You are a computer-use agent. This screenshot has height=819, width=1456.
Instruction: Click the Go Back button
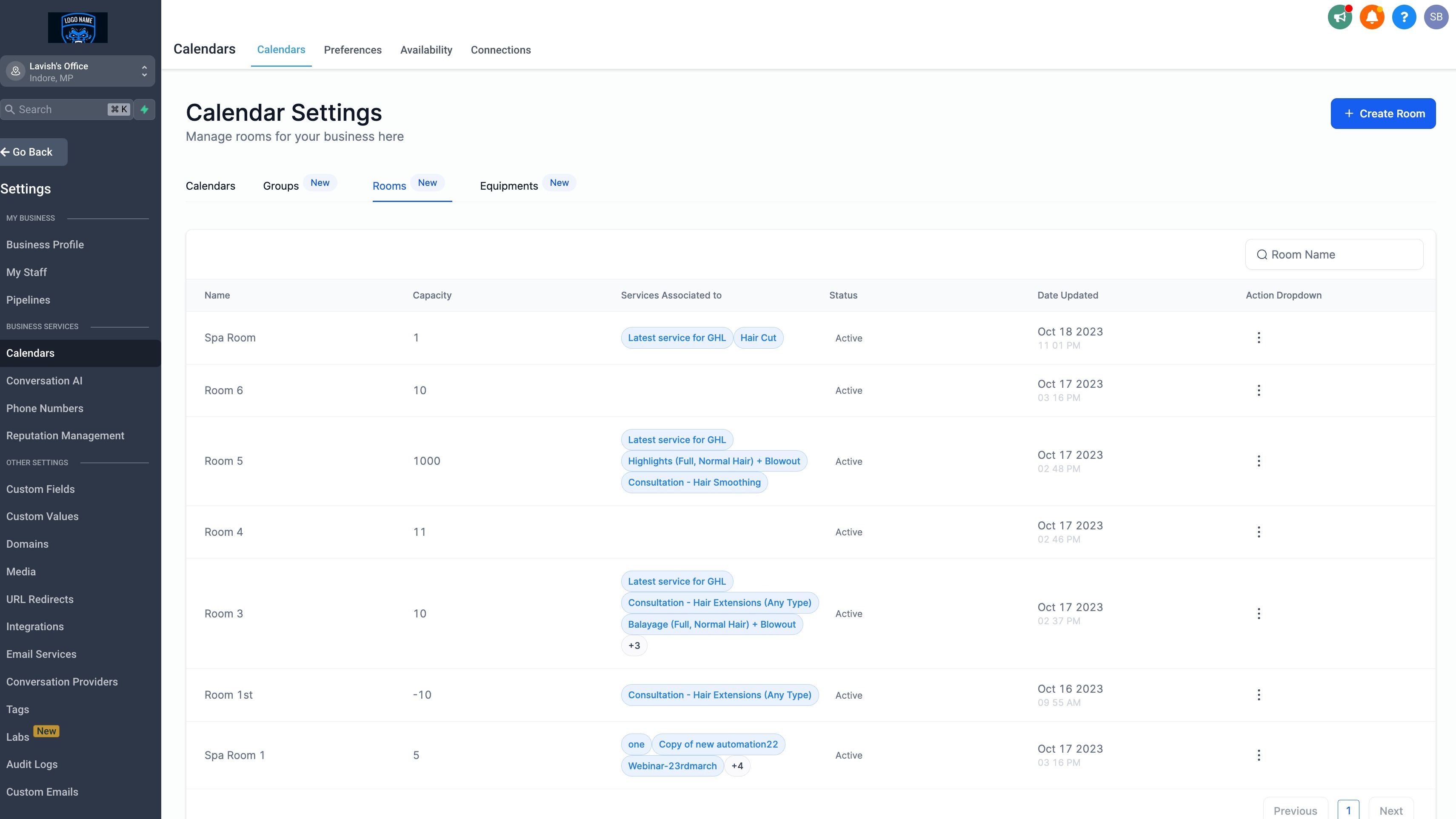[x=33, y=152]
